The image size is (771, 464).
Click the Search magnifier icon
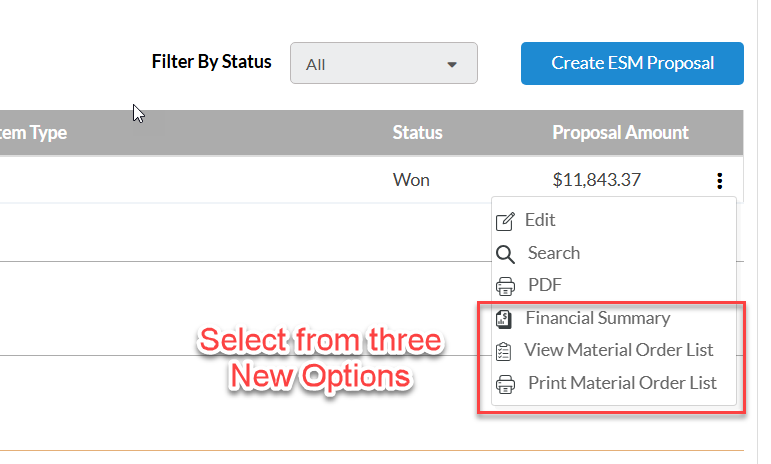click(x=505, y=255)
